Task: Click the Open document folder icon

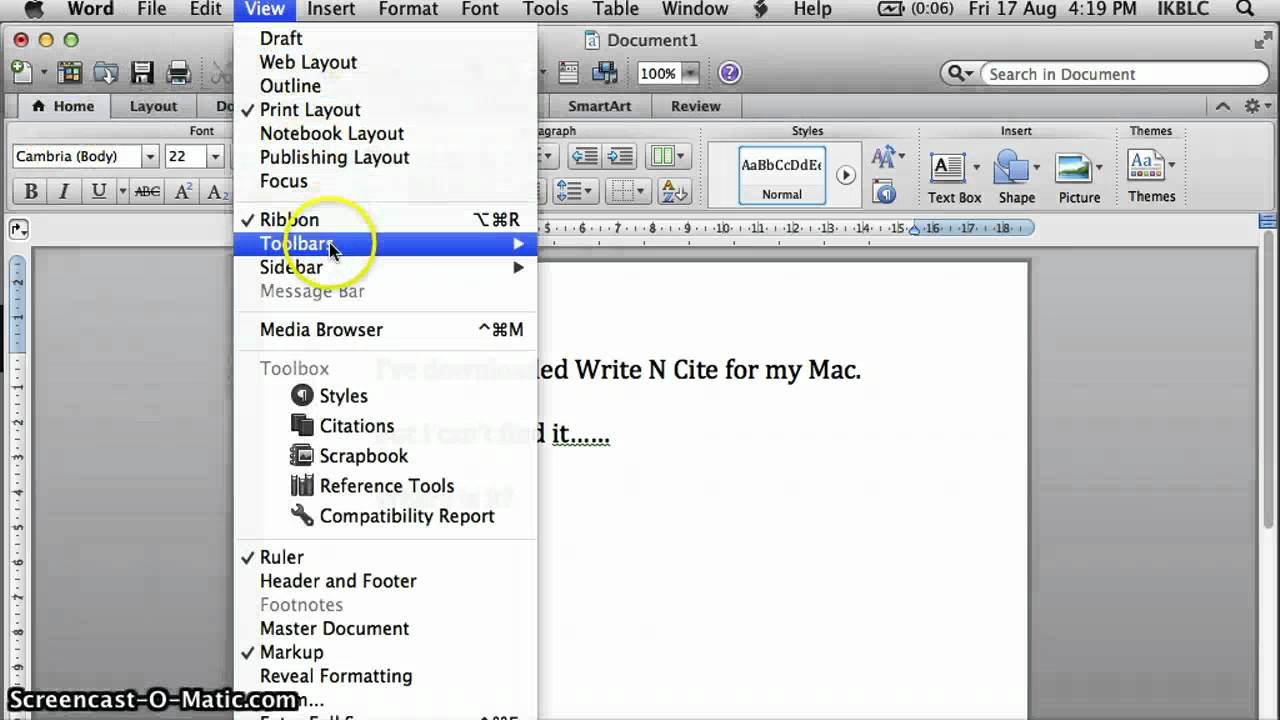Action: (x=106, y=72)
